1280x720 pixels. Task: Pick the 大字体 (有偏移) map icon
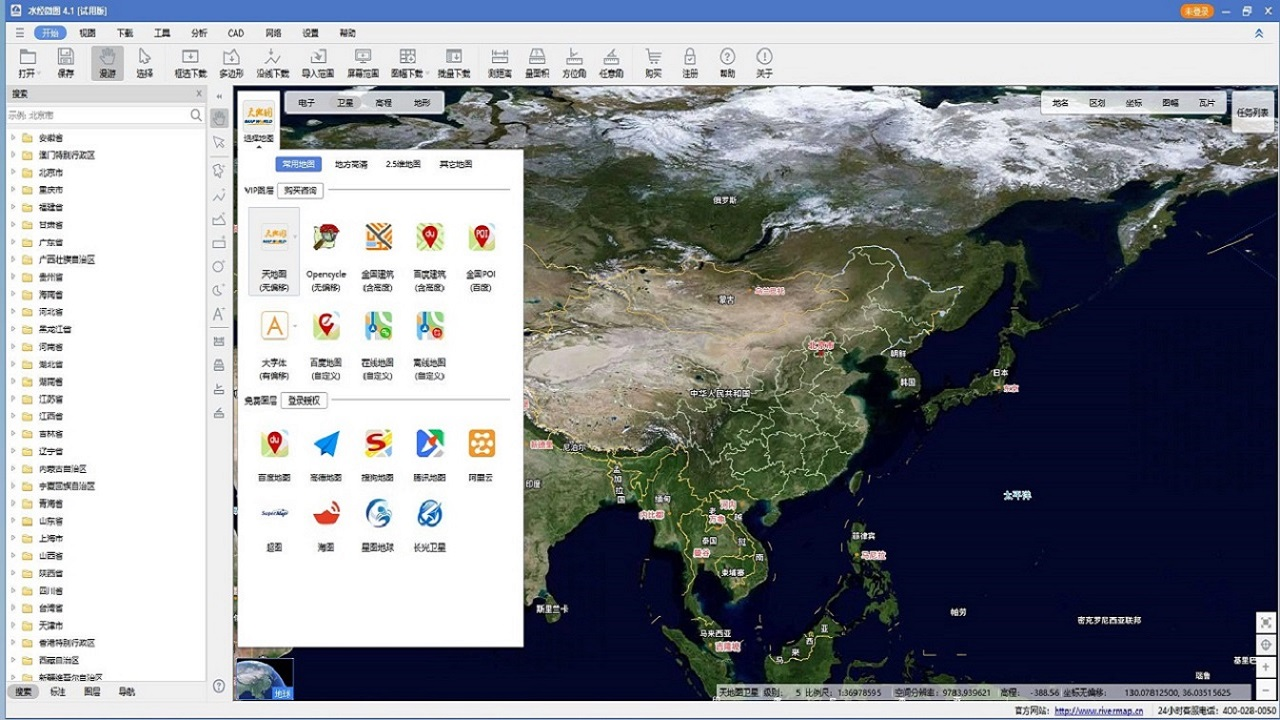(x=274, y=326)
